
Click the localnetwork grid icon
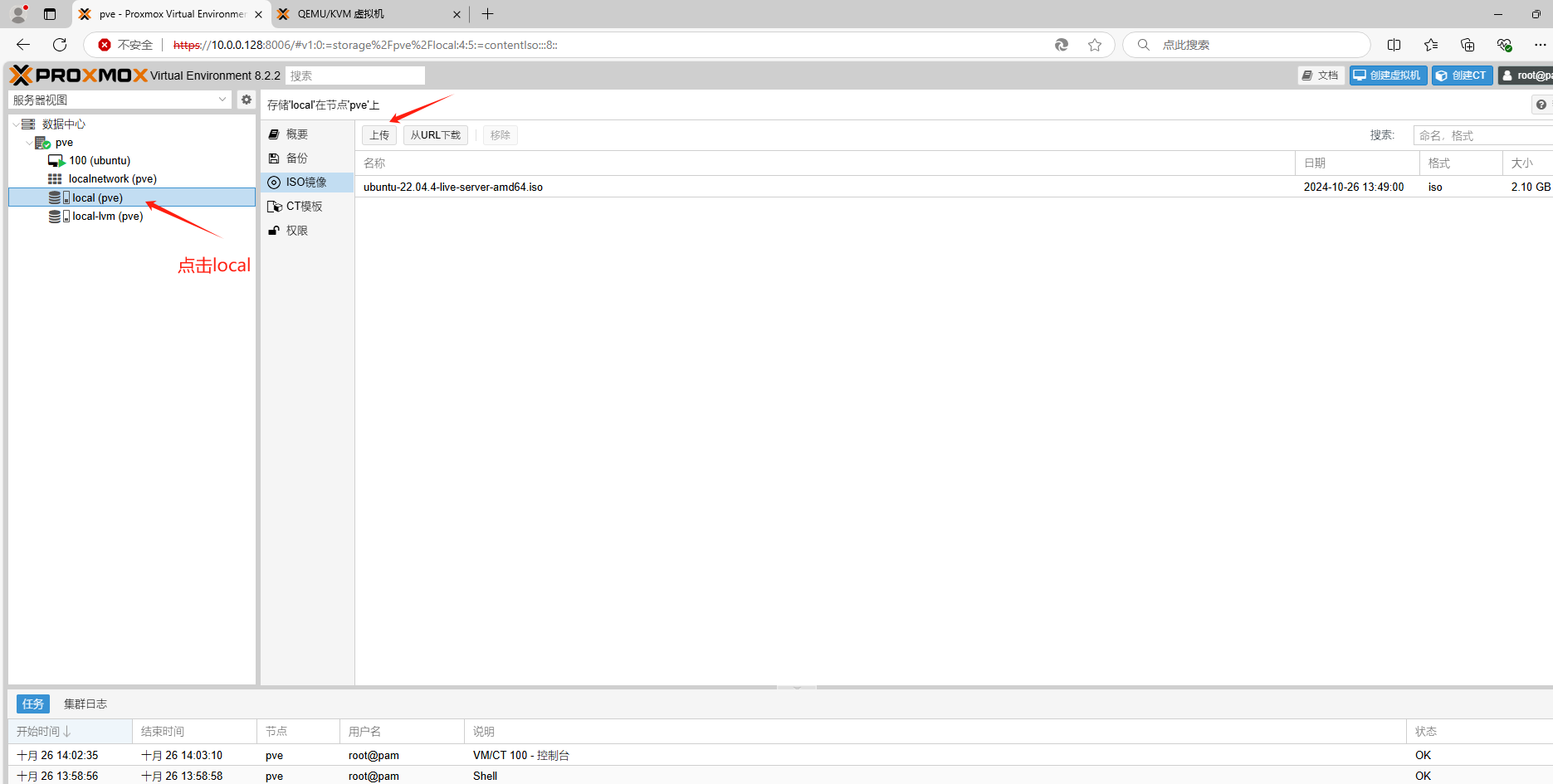coord(55,179)
